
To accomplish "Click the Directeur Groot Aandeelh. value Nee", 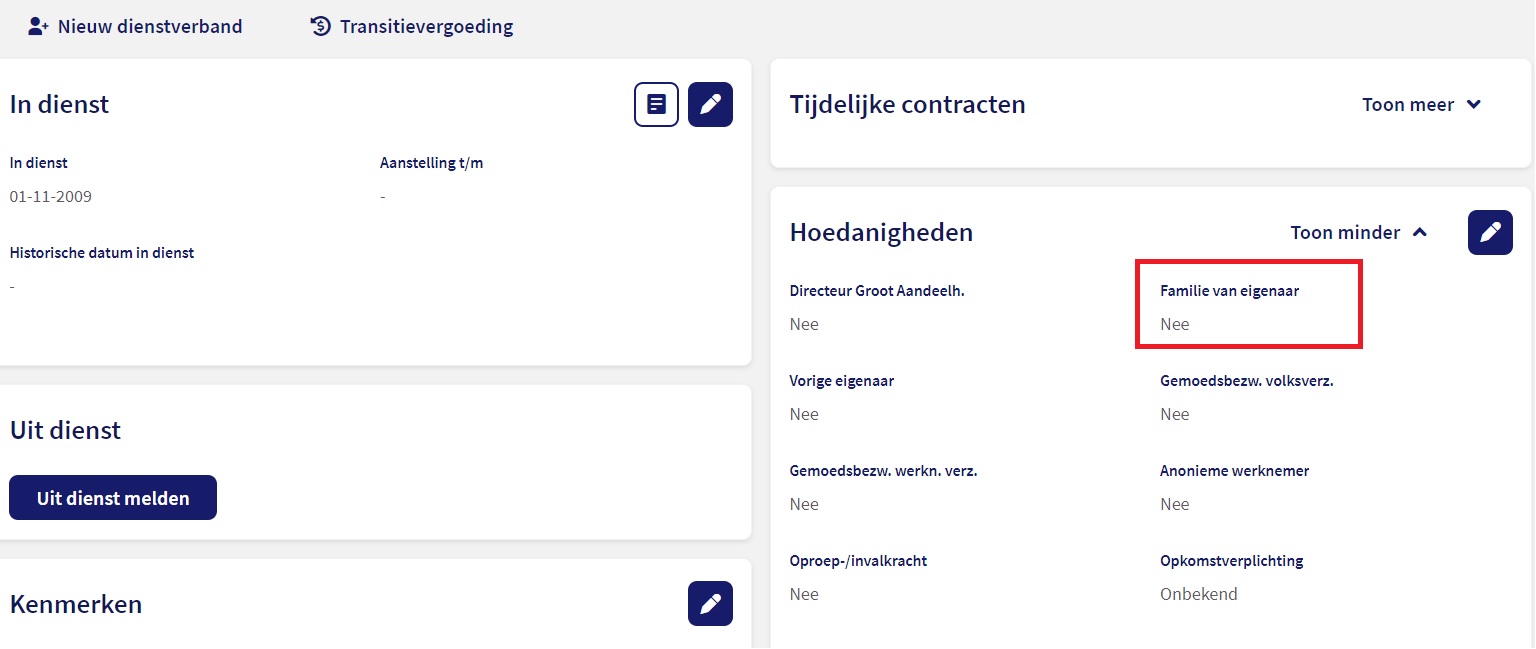I will pos(804,324).
